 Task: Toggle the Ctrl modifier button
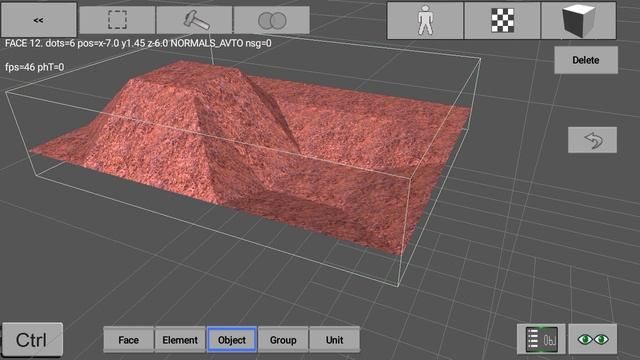point(33,340)
